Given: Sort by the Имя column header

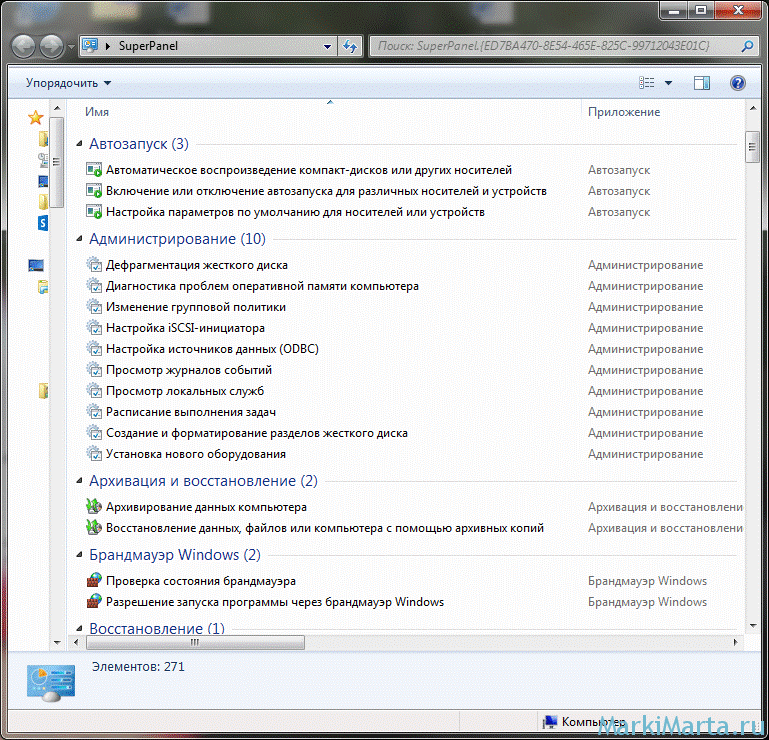Looking at the screenshot, I should [97, 112].
